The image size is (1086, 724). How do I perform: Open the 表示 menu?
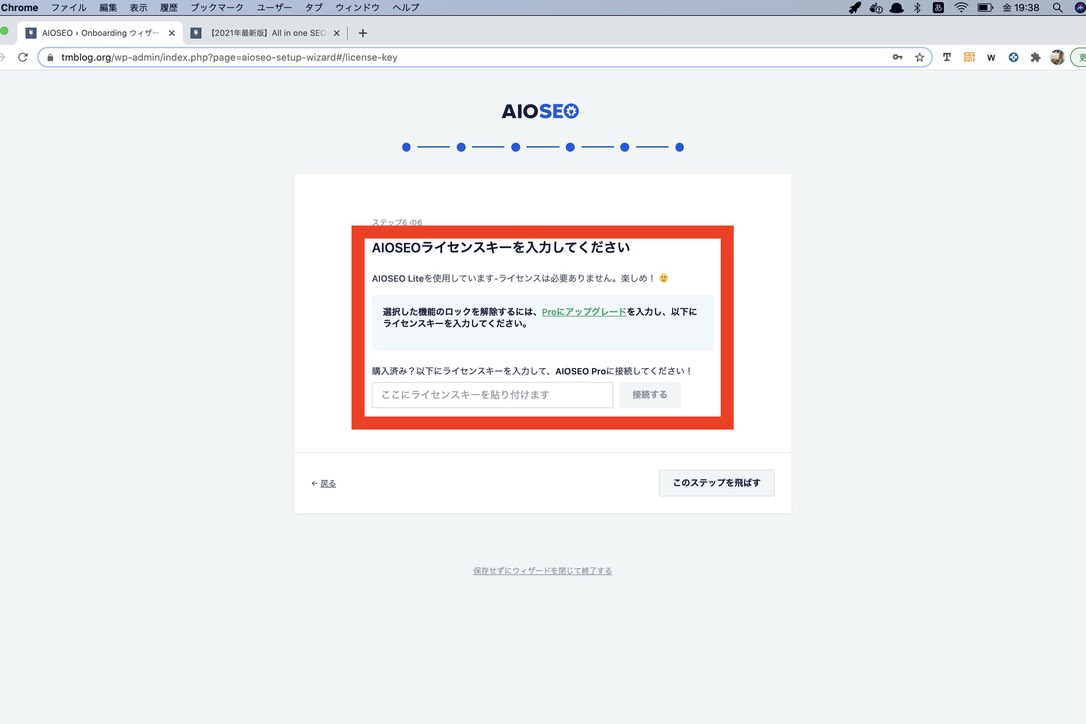(139, 8)
